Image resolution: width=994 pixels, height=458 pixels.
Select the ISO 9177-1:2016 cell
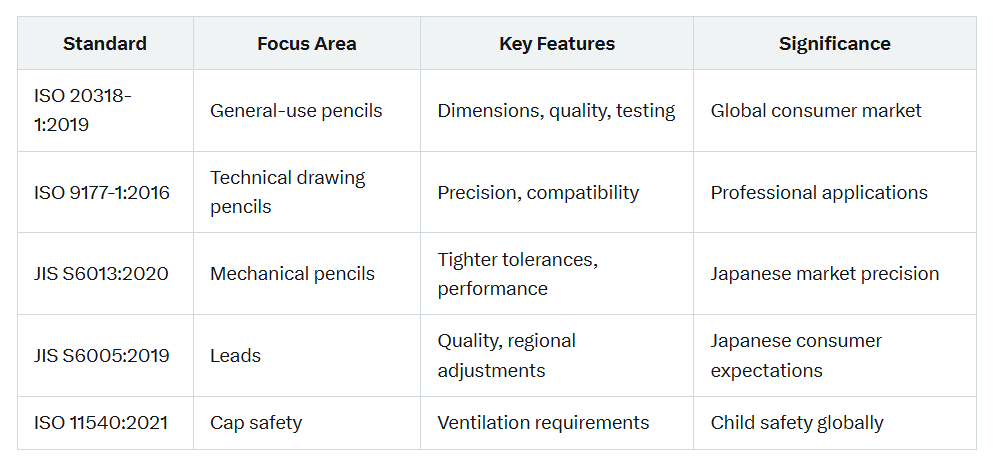tap(105, 192)
